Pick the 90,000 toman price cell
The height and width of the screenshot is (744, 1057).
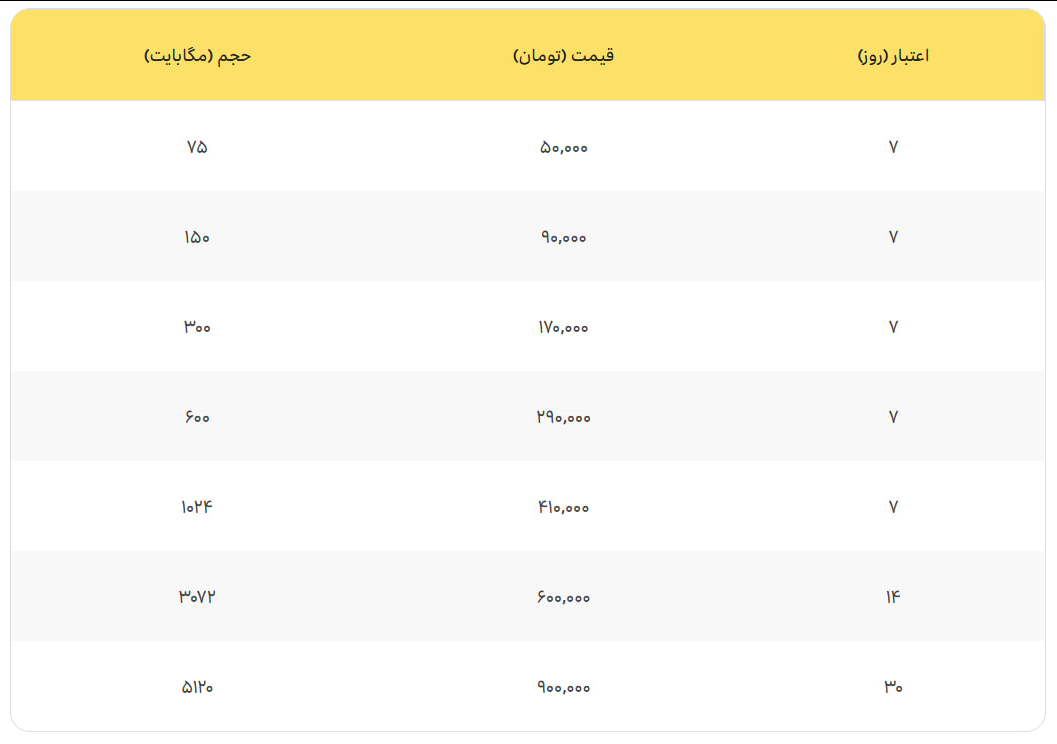tap(564, 237)
